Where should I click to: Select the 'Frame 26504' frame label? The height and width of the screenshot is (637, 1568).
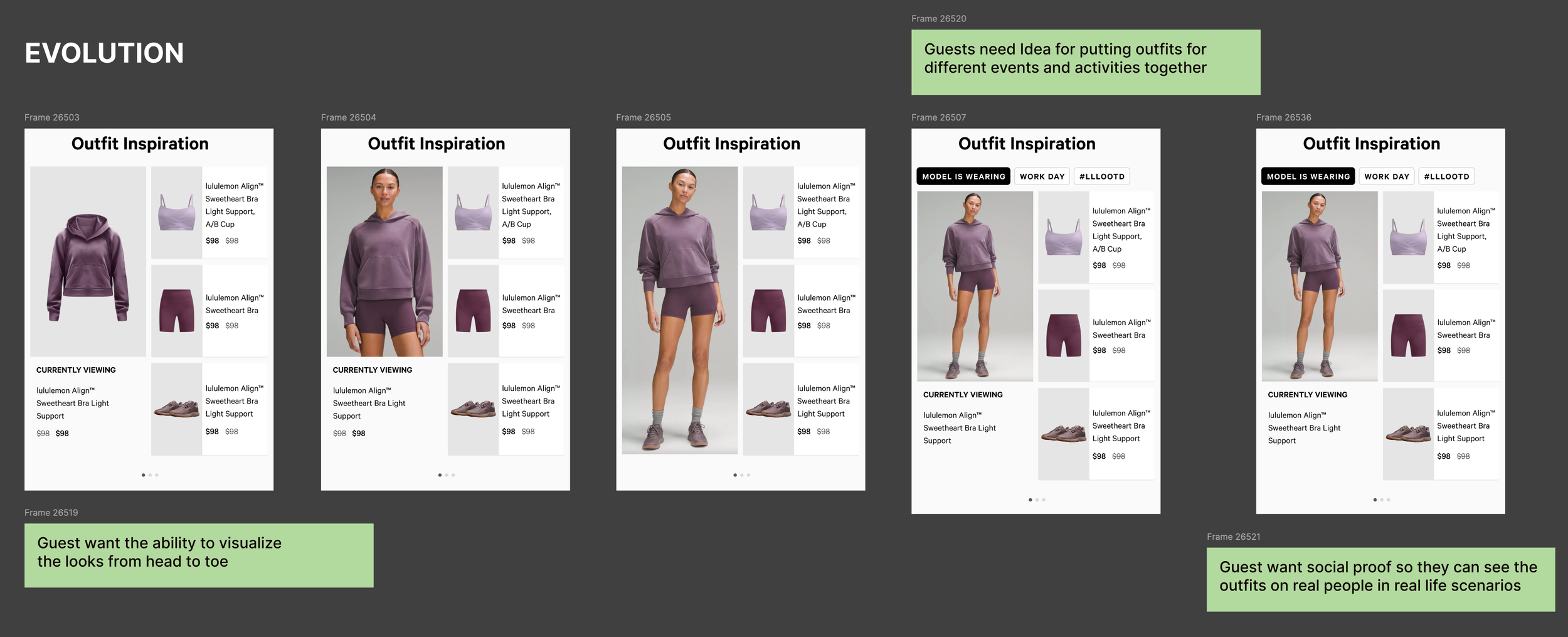tap(349, 117)
